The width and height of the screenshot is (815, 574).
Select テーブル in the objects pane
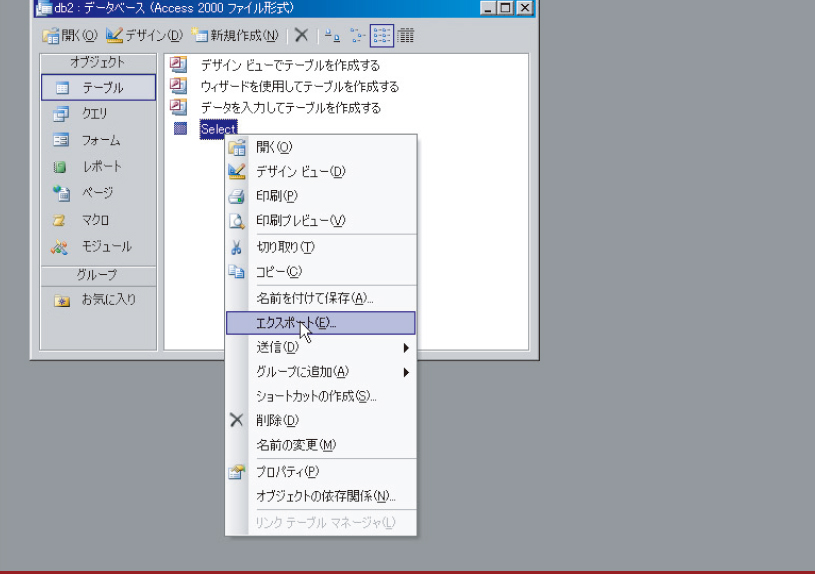tap(98, 87)
